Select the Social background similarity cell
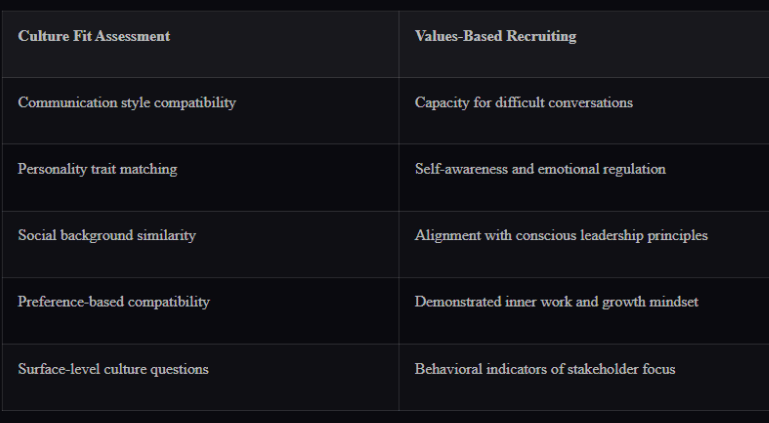769x423 pixels. pos(107,236)
